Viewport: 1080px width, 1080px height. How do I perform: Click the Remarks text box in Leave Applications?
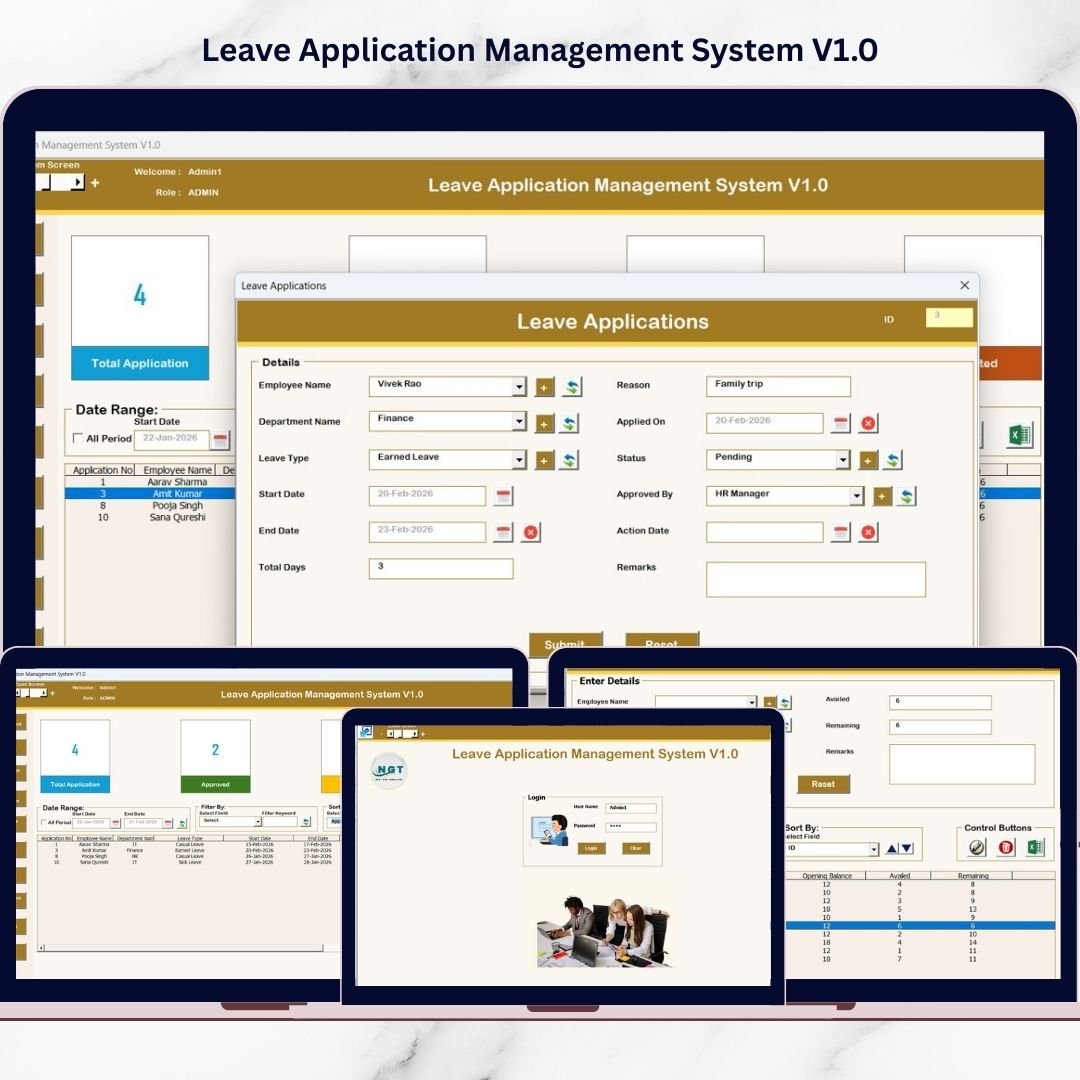point(815,579)
